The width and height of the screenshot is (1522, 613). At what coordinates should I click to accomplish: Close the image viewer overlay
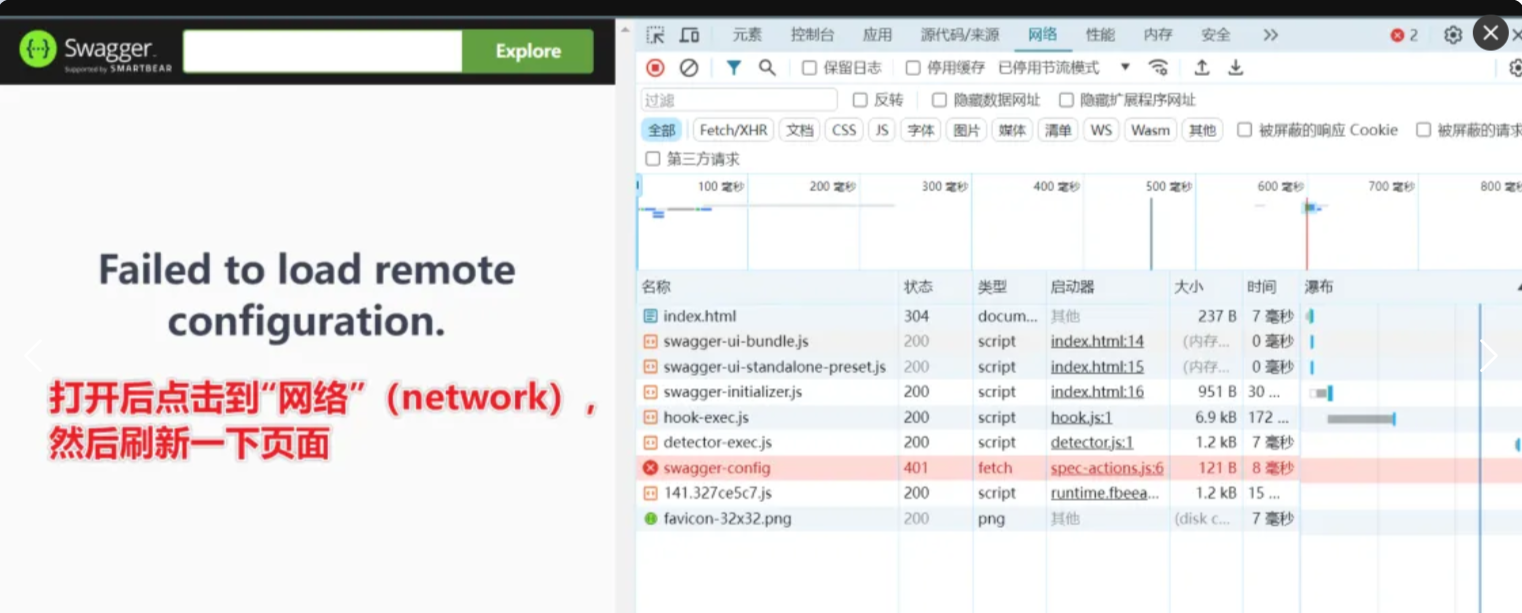click(x=1490, y=33)
